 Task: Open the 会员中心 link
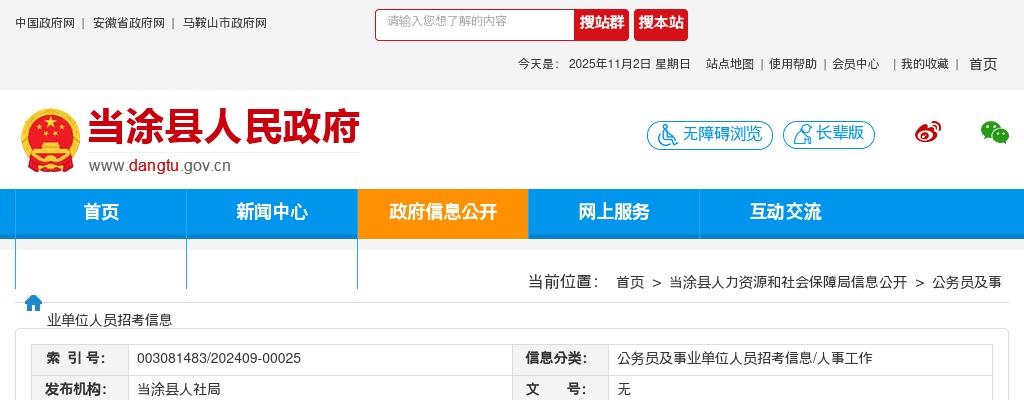(x=856, y=64)
